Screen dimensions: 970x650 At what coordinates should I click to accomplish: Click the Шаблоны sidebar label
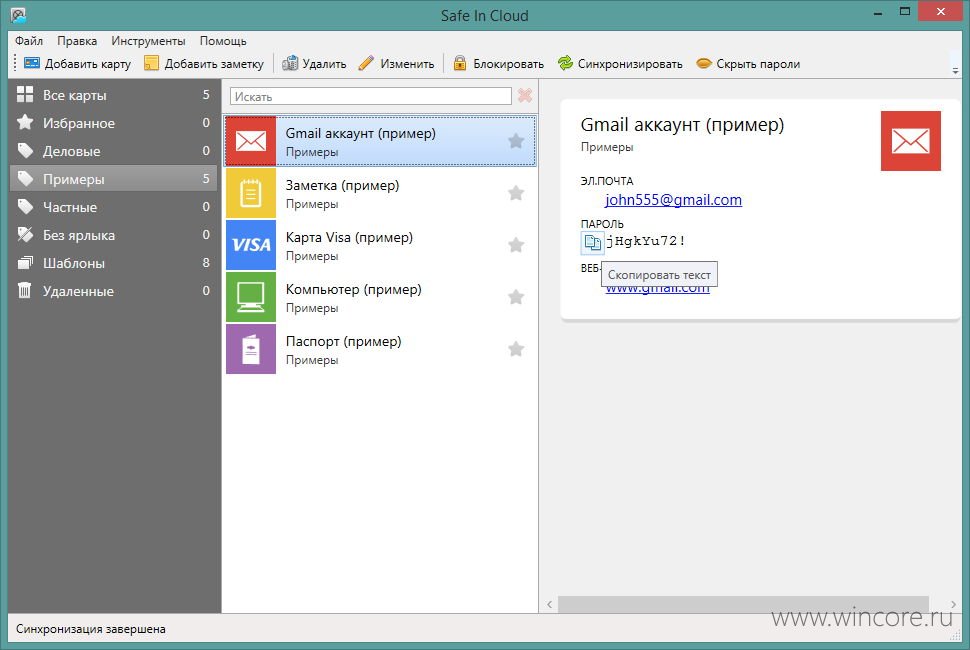[x=74, y=263]
